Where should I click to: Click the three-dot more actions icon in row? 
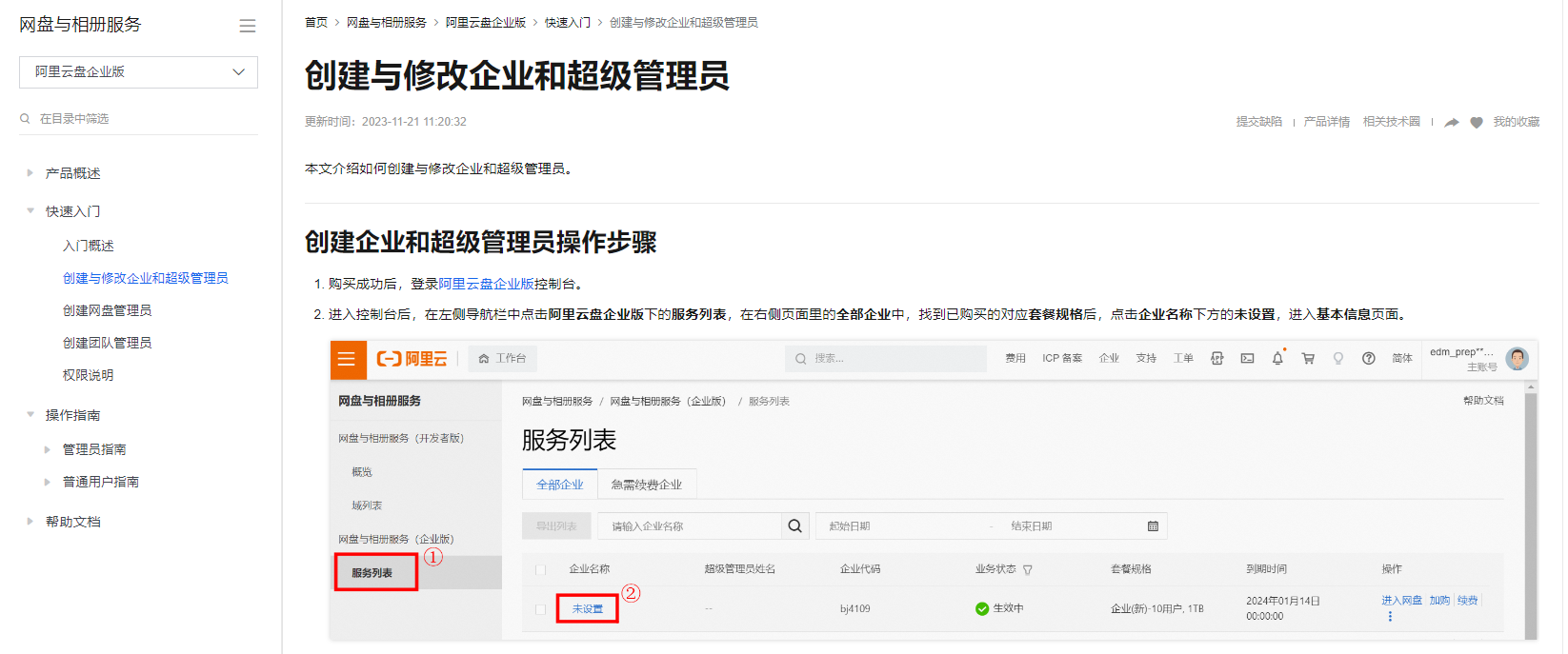coord(1390,617)
